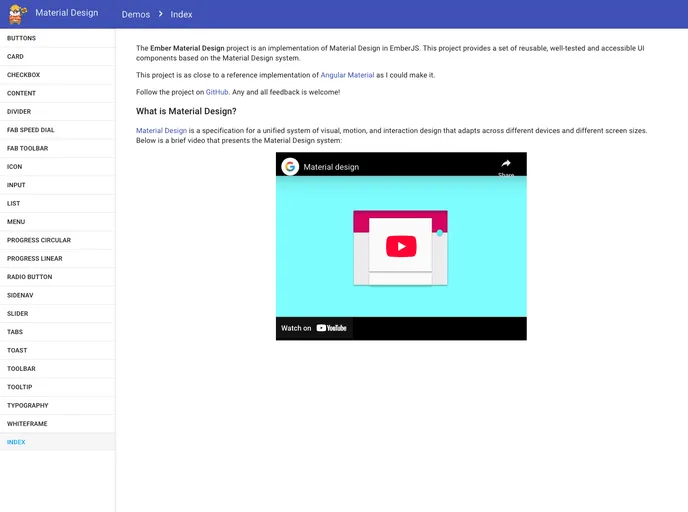The image size is (688, 512).
Task: Click the Material Design header title
Action: [x=67, y=13]
